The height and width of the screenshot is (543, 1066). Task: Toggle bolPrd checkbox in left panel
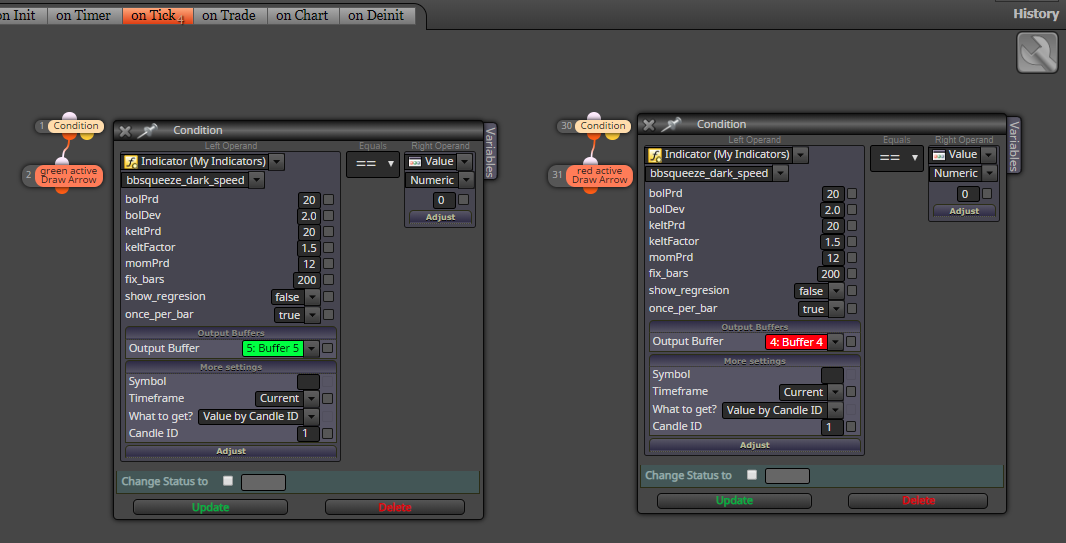[x=328, y=200]
